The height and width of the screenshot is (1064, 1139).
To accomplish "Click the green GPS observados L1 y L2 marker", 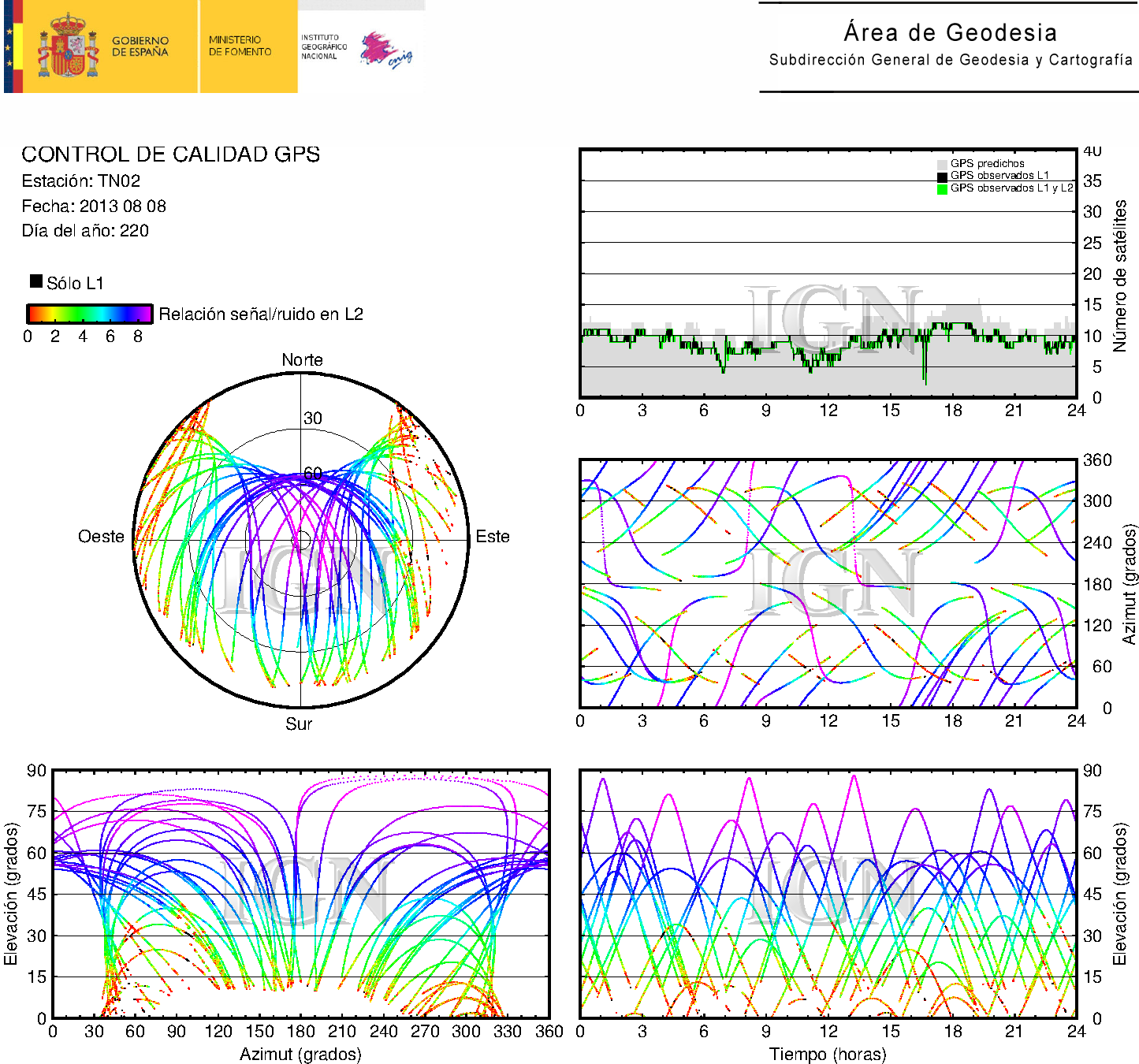I will point(942,189).
